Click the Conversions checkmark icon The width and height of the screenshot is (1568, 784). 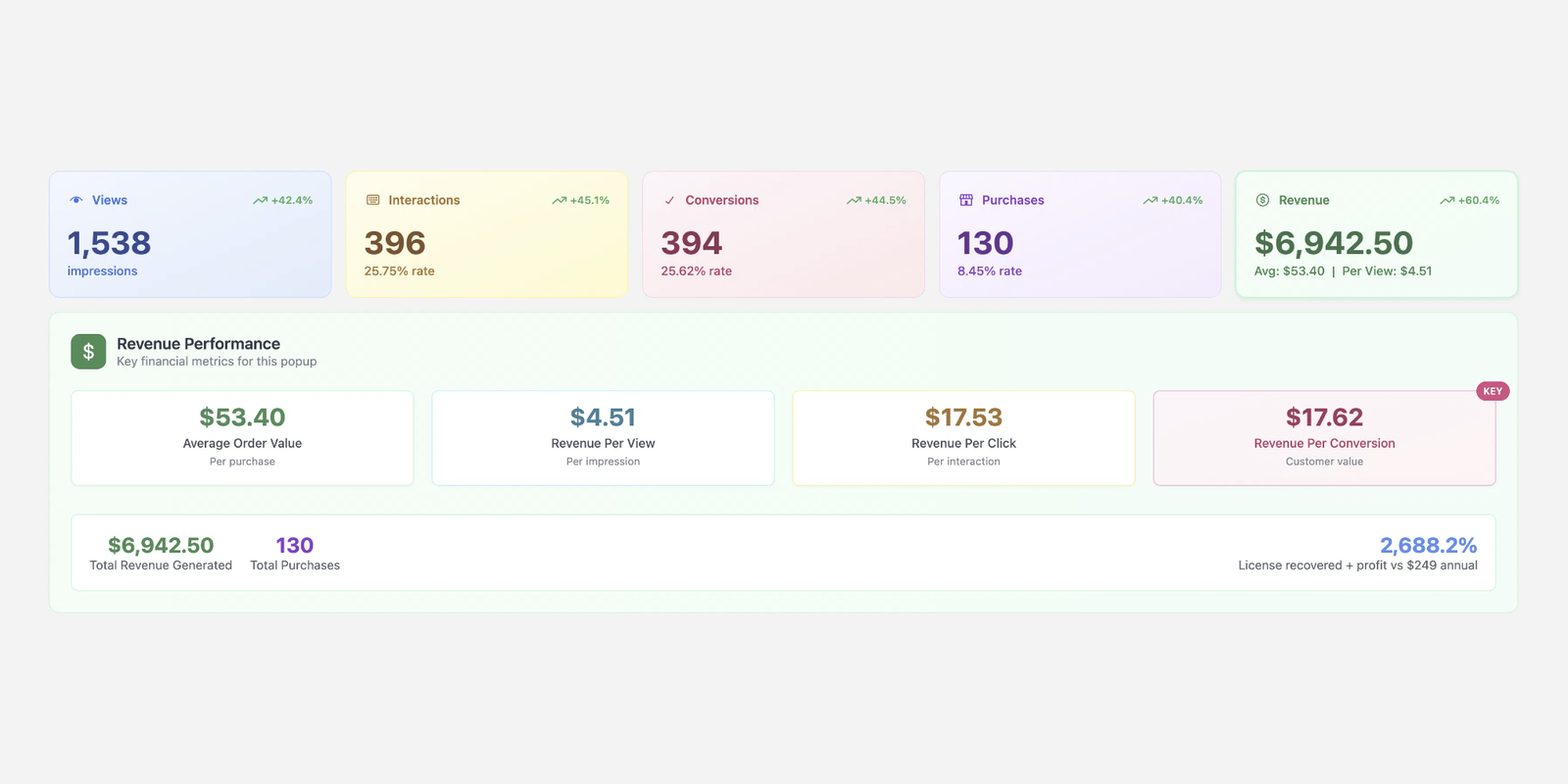click(x=669, y=201)
